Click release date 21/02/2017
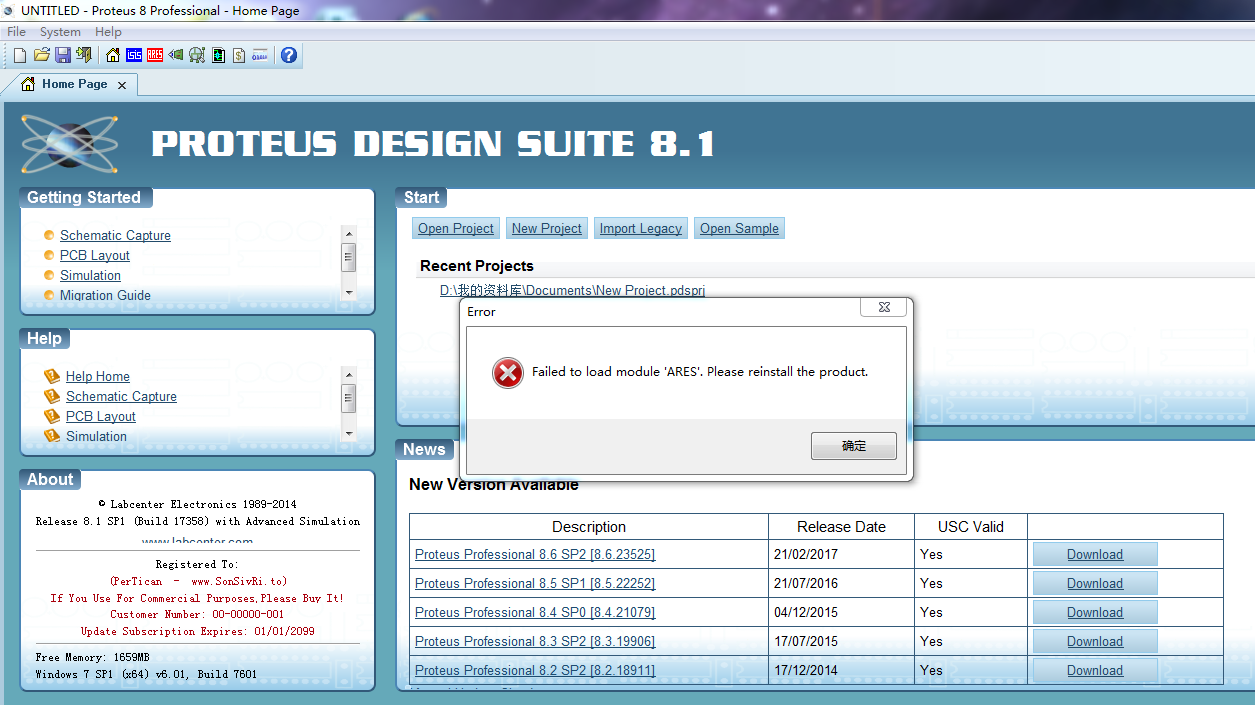The width and height of the screenshot is (1255, 705). pos(808,554)
